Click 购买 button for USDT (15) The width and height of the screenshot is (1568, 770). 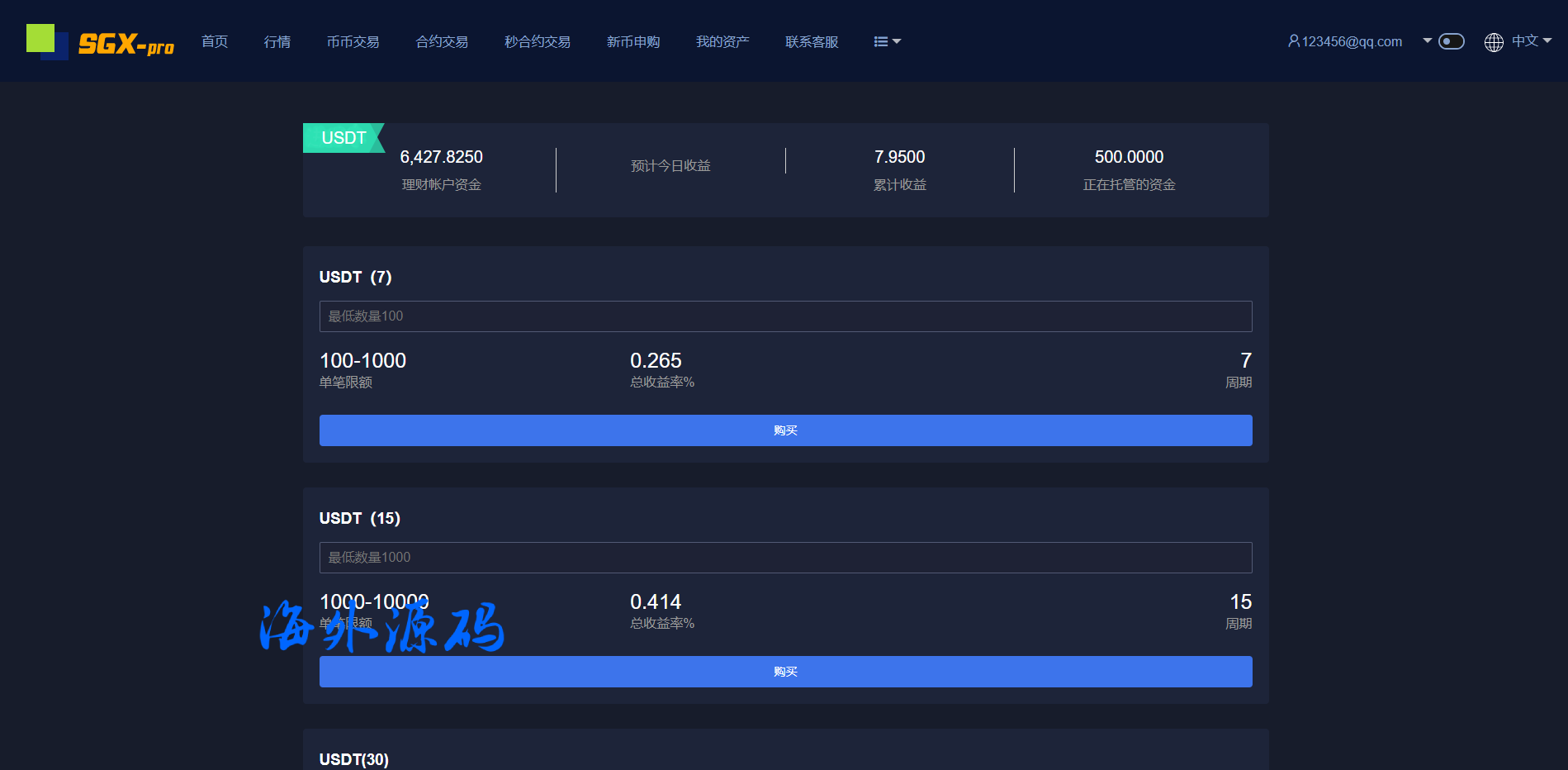coord(785,672)
